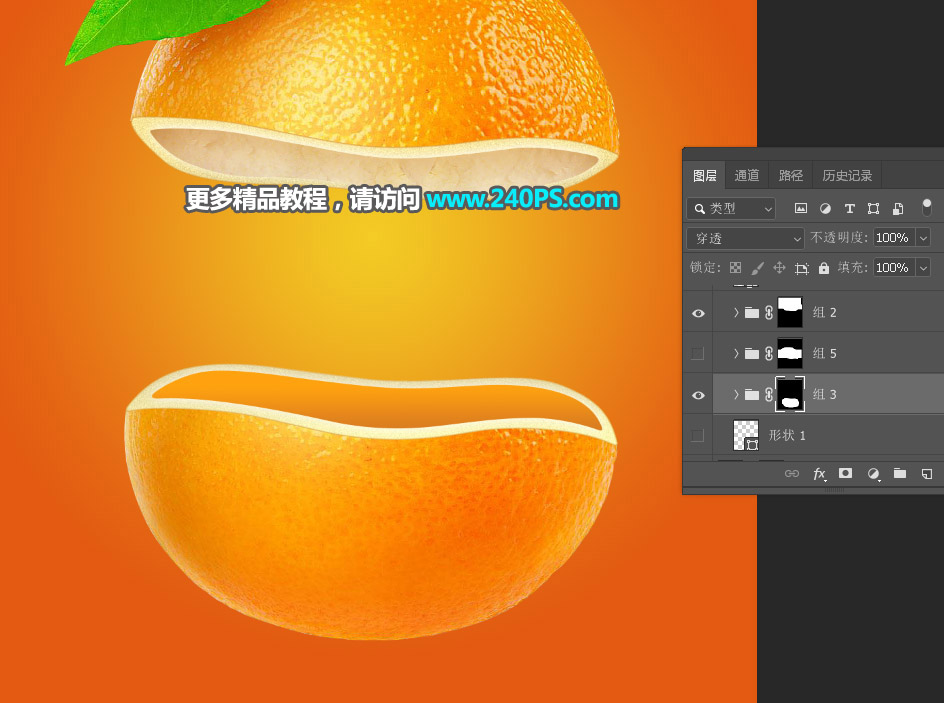This screenshot has width=944, height=703.
Task: Click the 组 3 folder icon
Action: click(x=752, y=394)
